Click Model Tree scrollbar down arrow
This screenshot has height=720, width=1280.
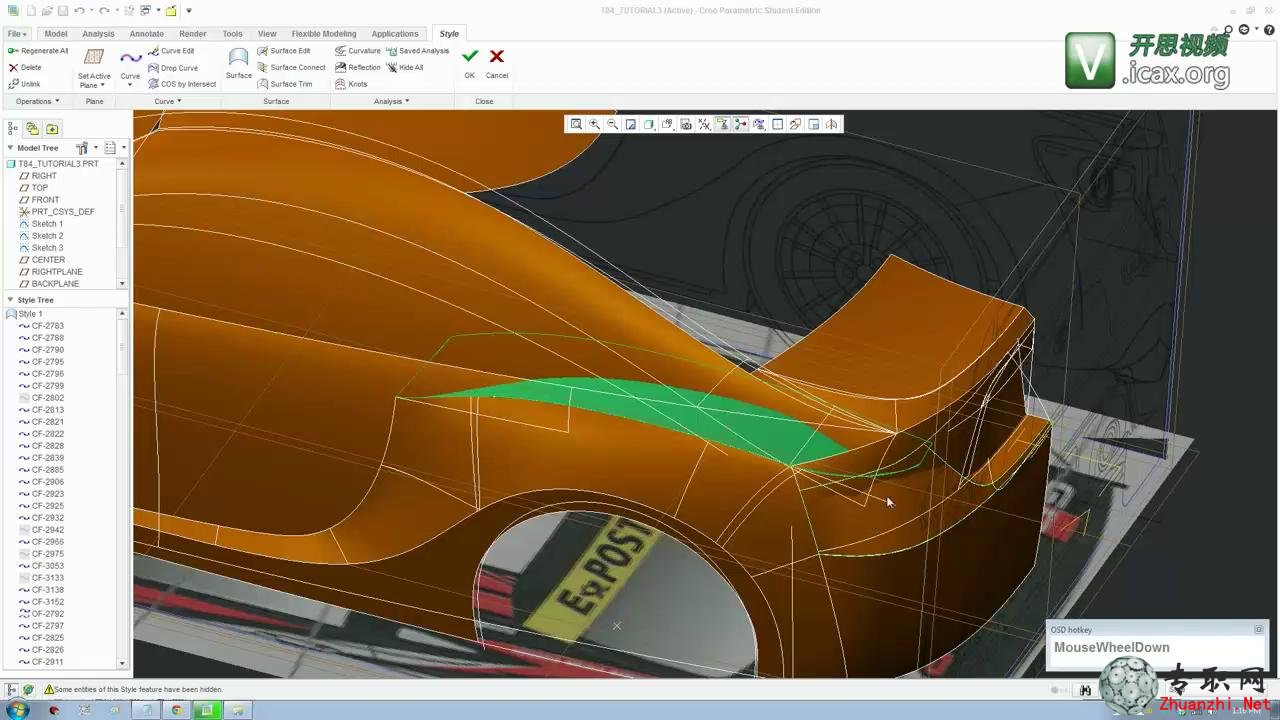123,284
